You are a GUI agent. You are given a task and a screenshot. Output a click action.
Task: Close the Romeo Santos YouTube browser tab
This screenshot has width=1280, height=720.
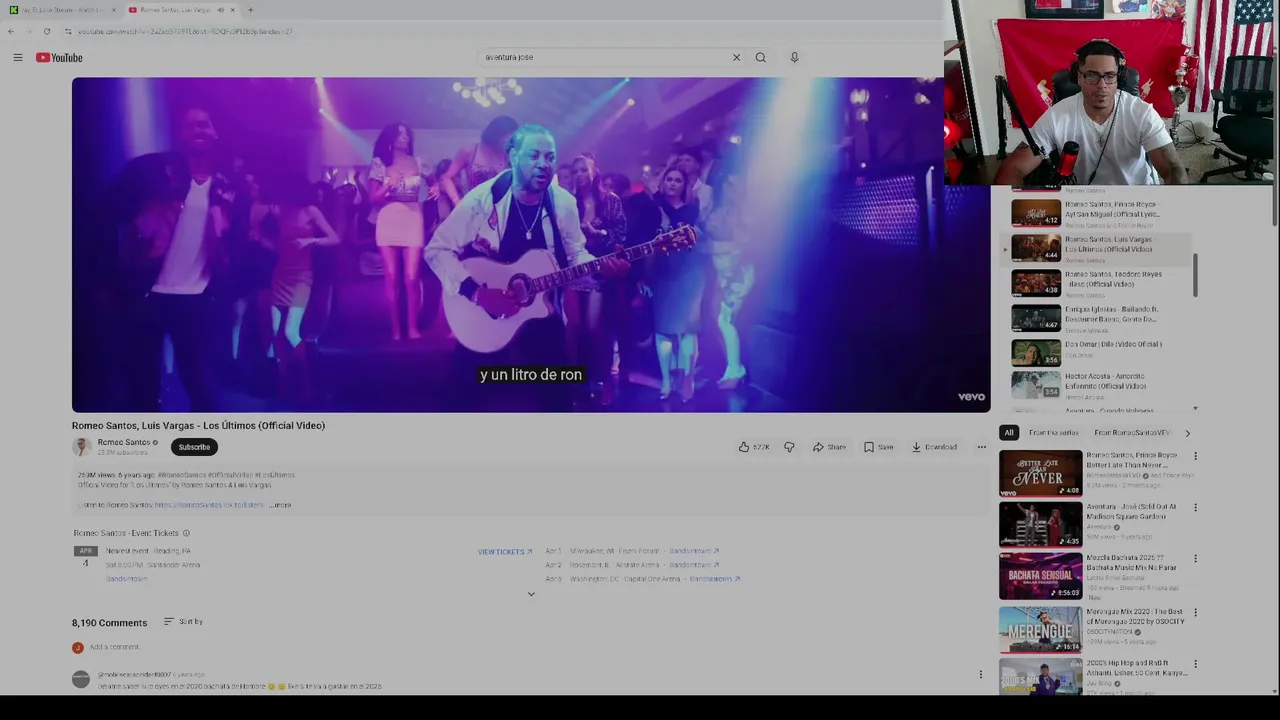click(x=233, y=10)
